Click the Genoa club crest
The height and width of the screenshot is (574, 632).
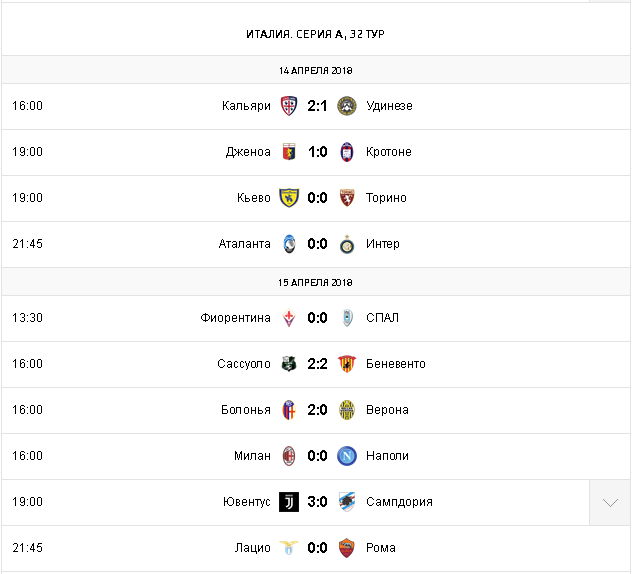288,152
